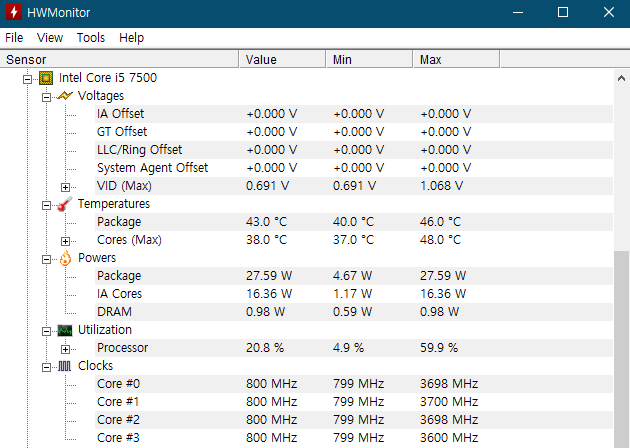Select the System Agent Offset row
This screenshot has width=630, height=448.
tap(354, 168)
